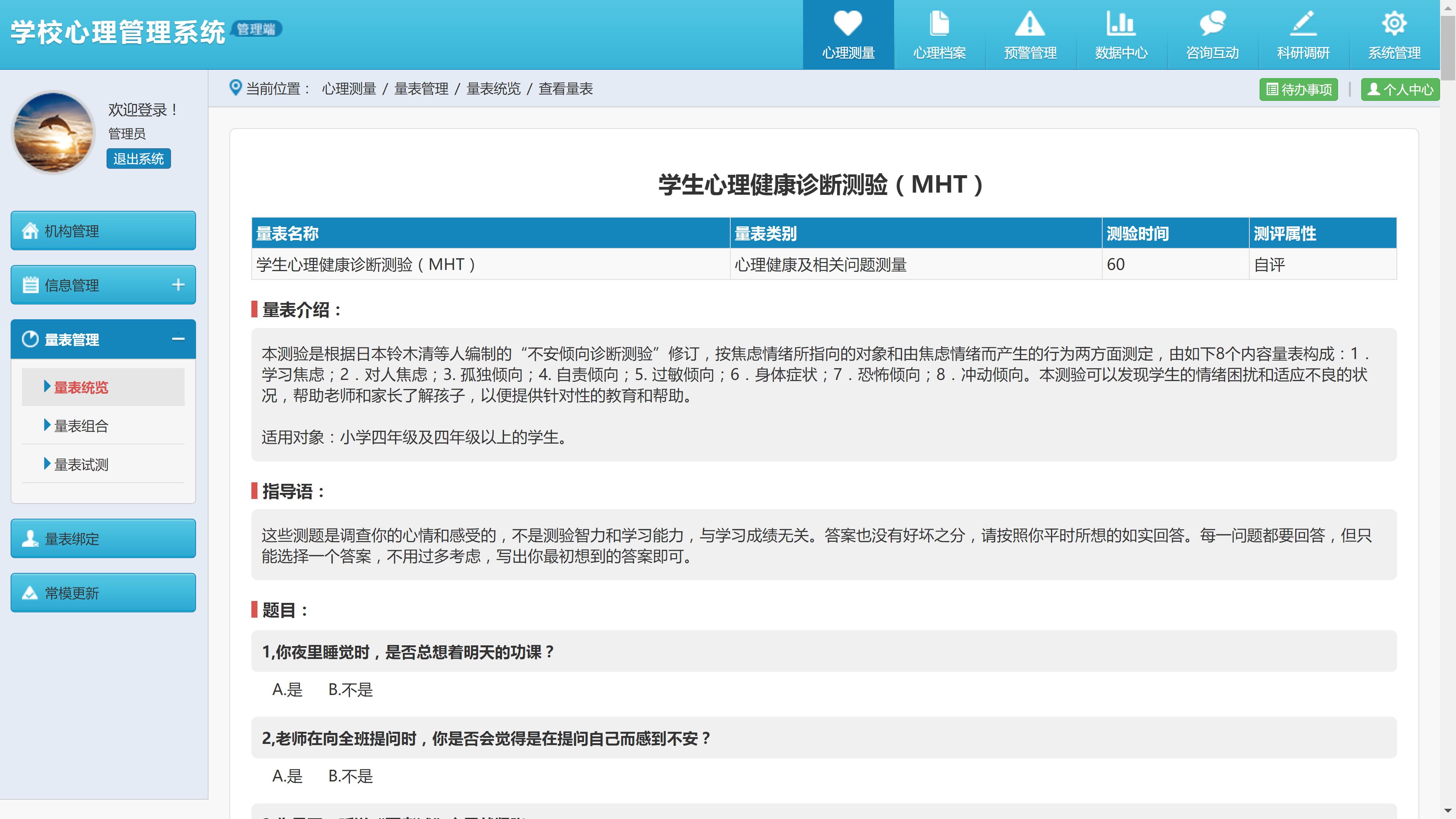Screen dimensions: 1456x819
Task: Click the 退出系统 logout button
Action: [138, 159]
